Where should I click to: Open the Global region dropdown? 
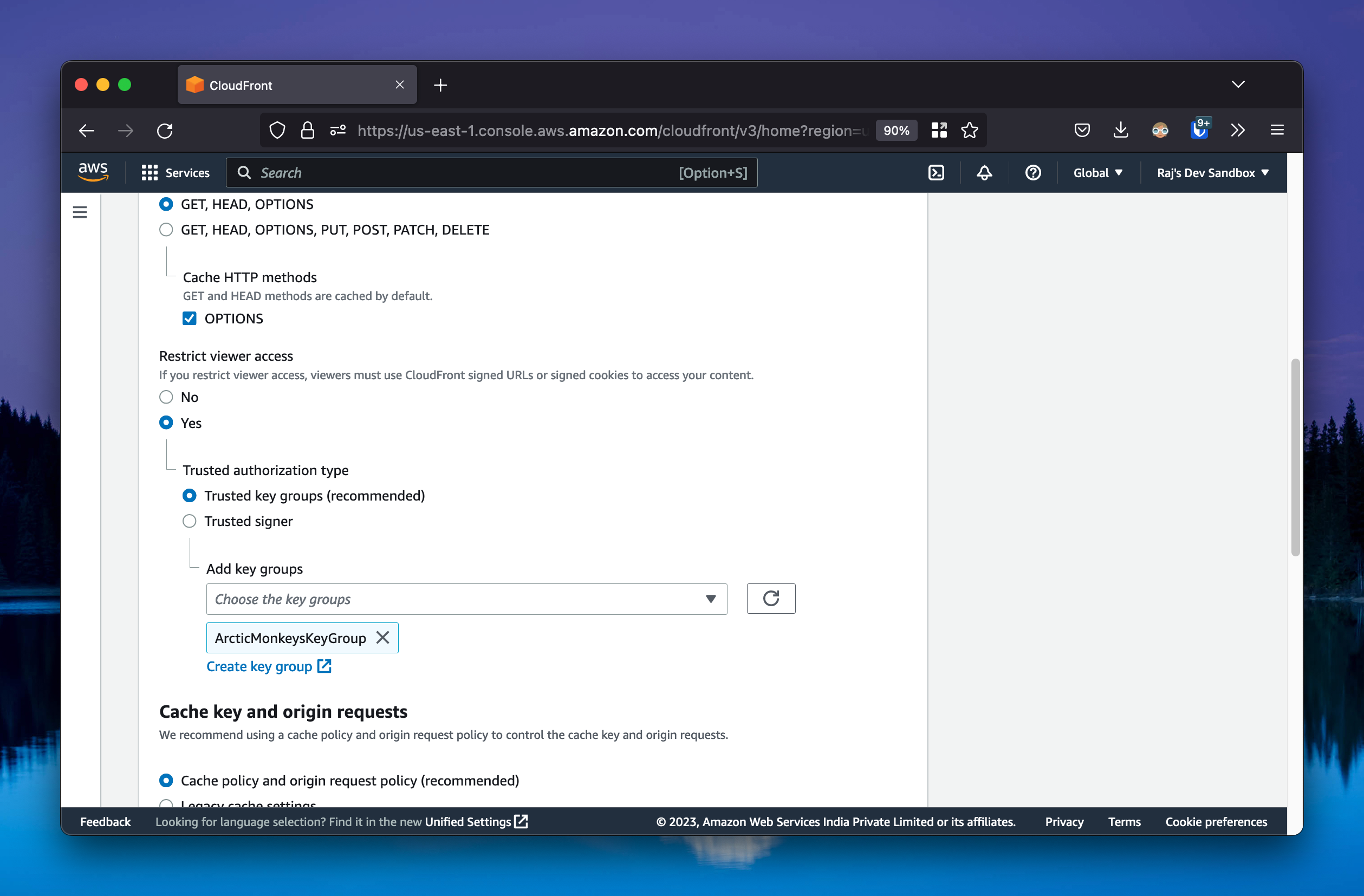[1097, 173]
